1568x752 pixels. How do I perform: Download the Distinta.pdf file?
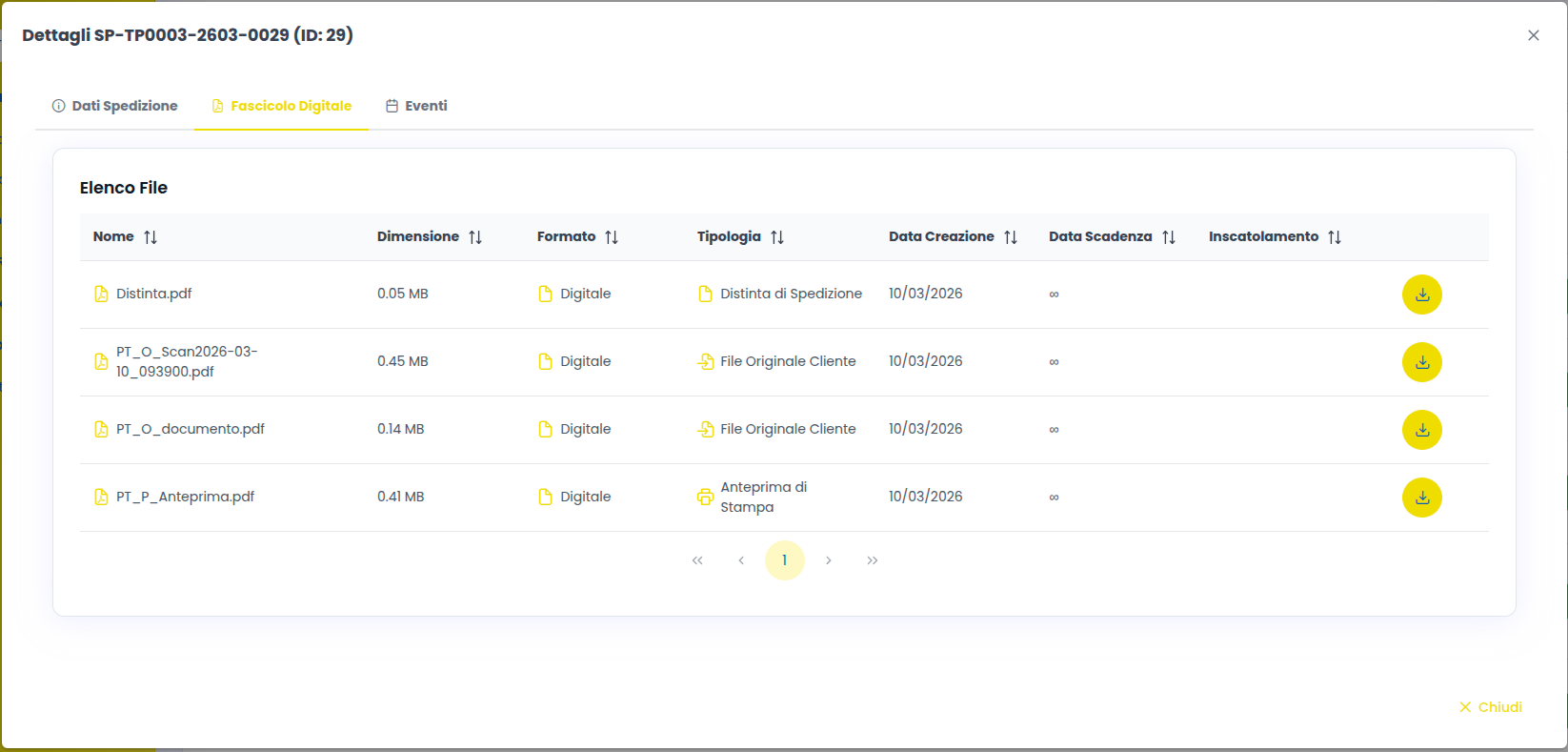tap(1421, 295)
